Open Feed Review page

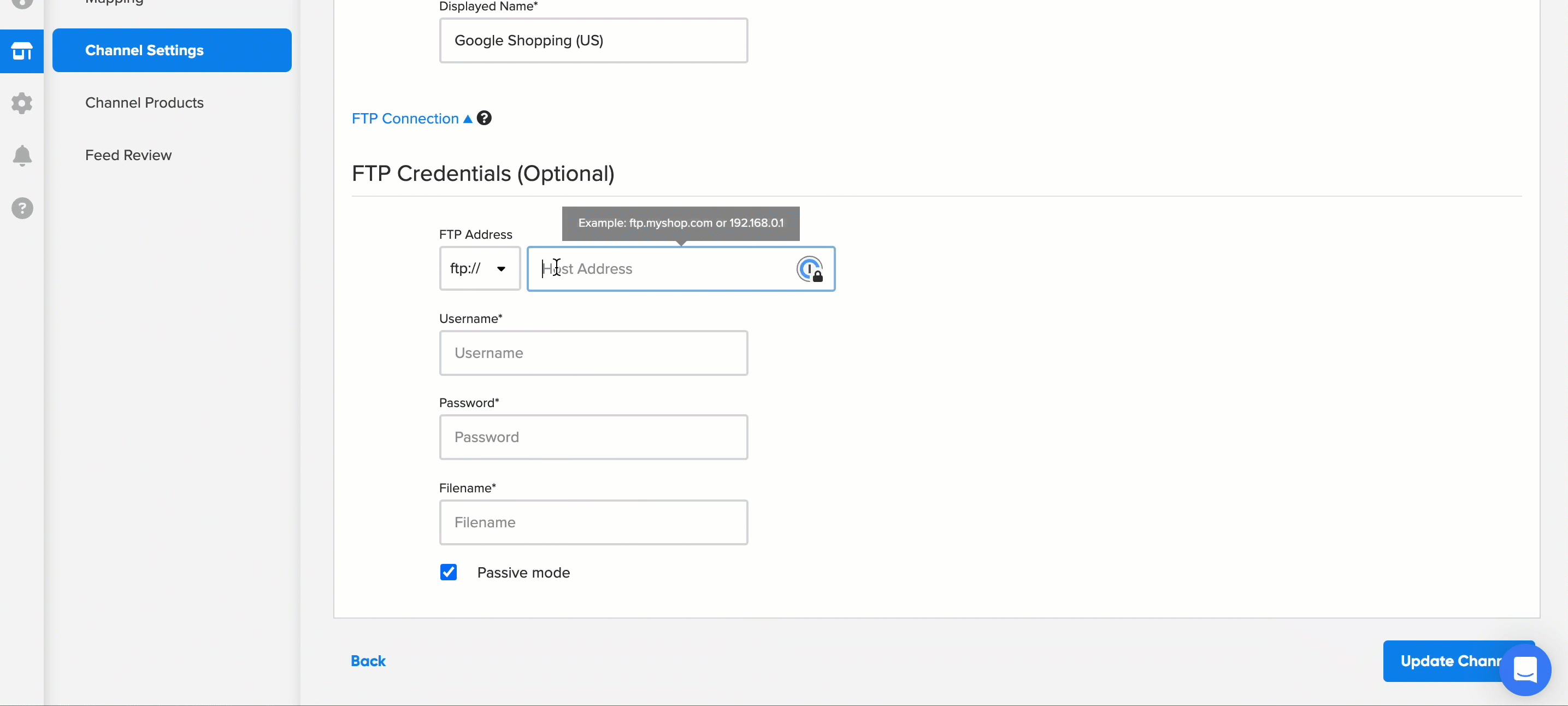(128, 155)
